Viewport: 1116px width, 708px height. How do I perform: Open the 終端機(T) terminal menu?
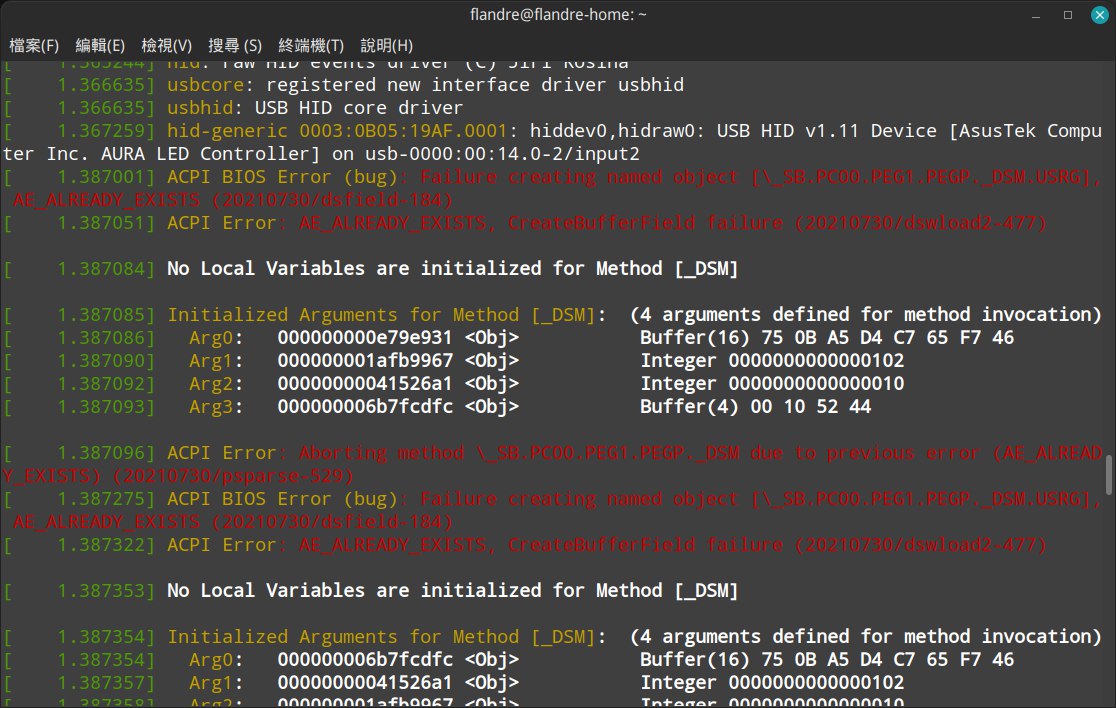click(311, 46)
